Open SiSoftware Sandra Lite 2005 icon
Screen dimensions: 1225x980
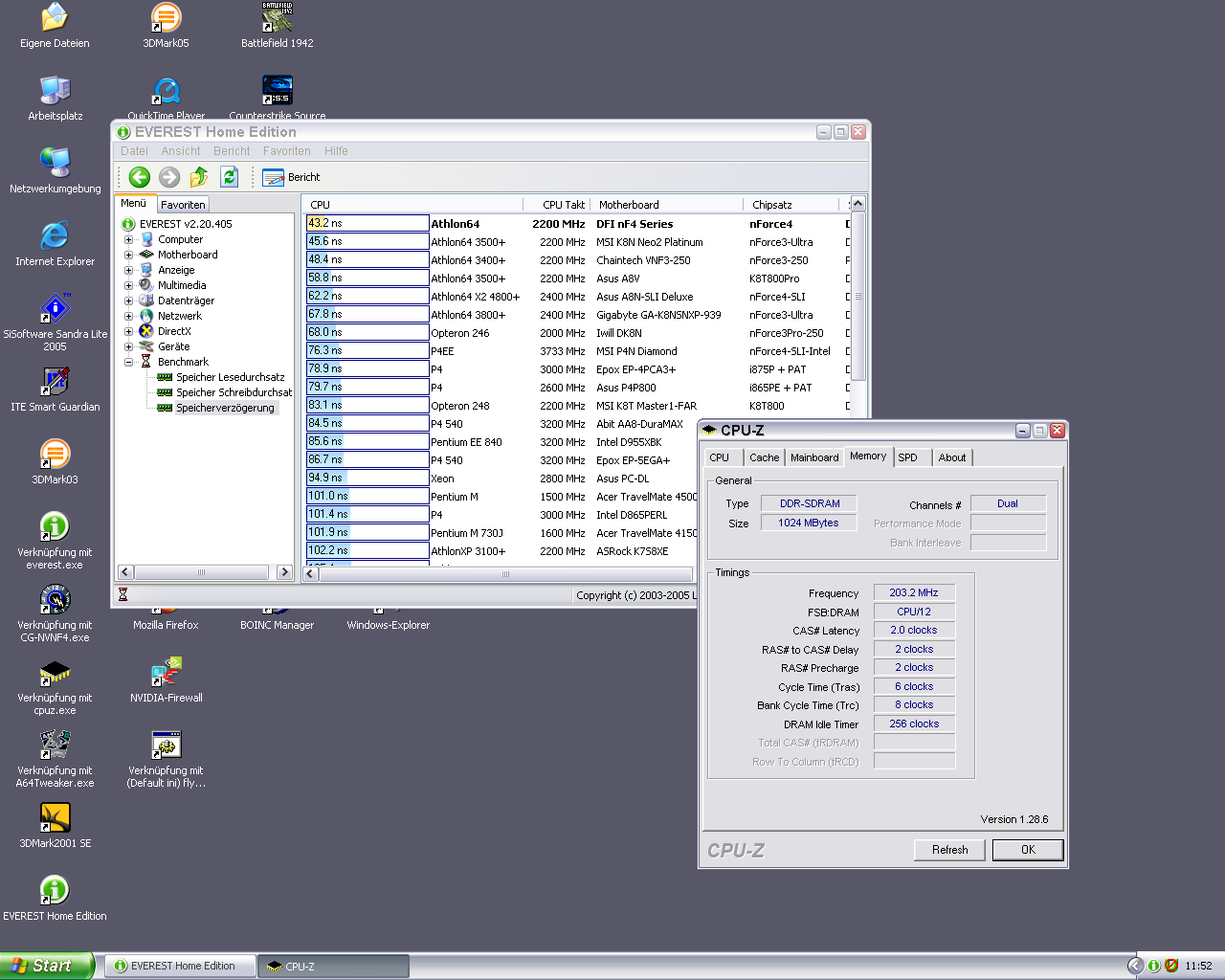pos(55,309)
